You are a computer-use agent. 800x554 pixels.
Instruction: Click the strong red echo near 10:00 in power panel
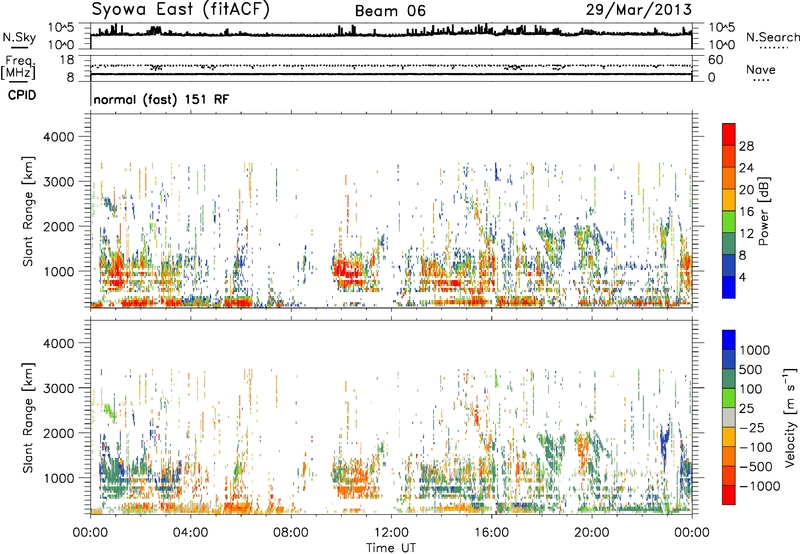pyautogui.click(x=349, y=273)
